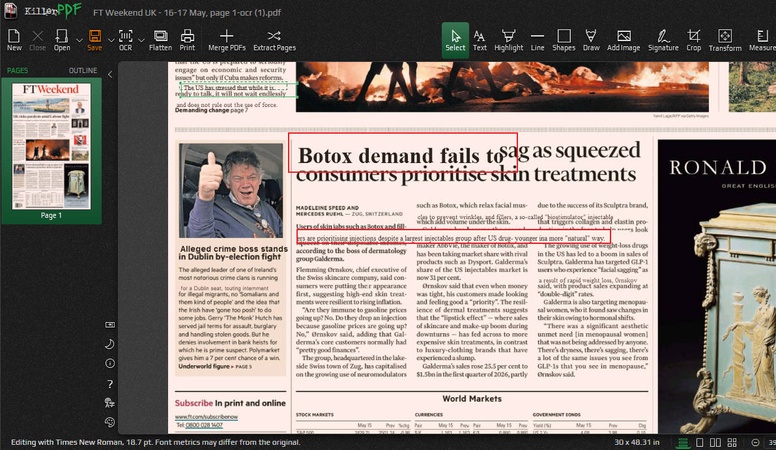This screenshot has height=450, width=776.
Task: Expand the dropdown arrow next to OCR
Action: click(142, 40)
